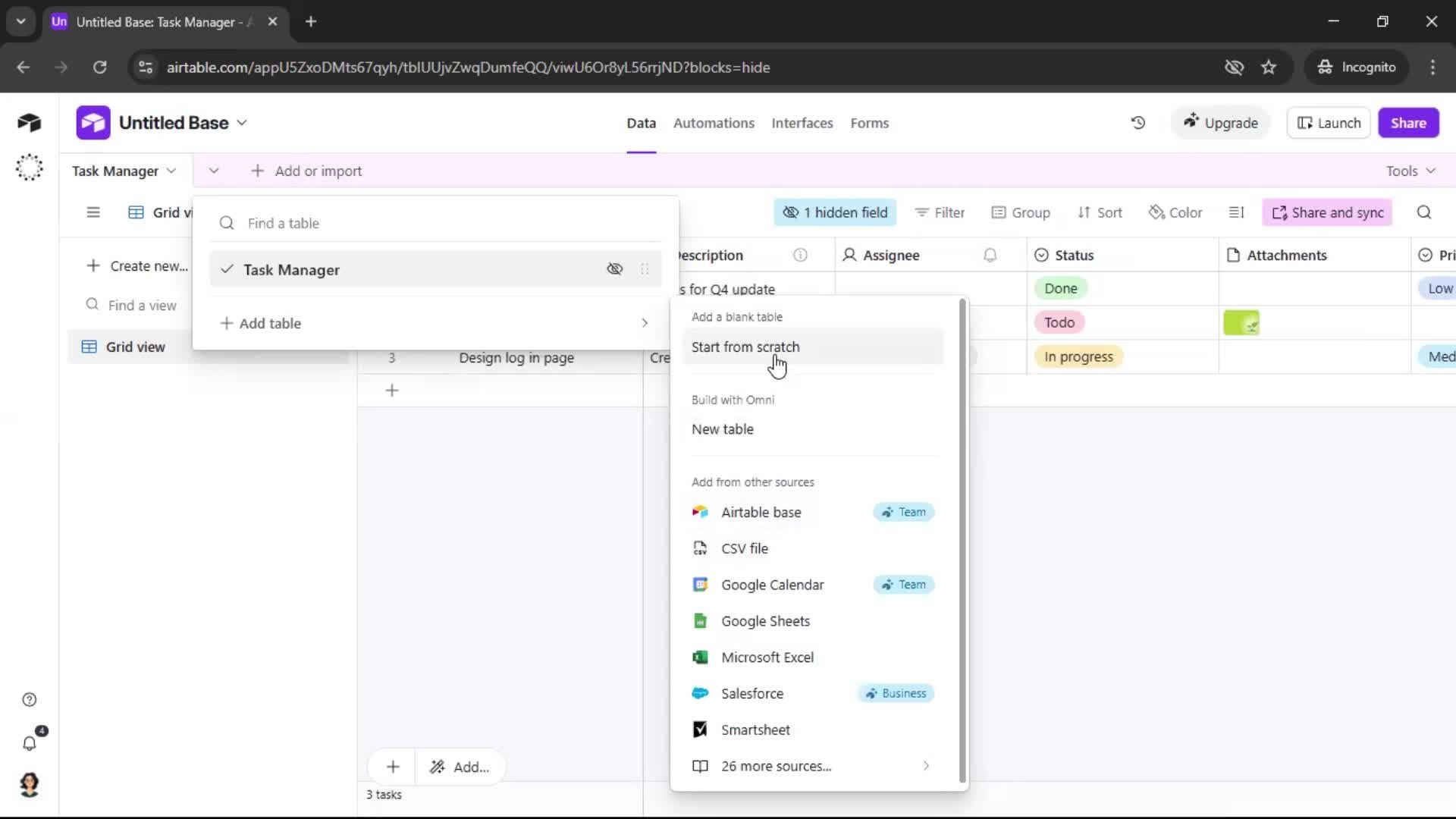
Task: Expand Add table submenu arrow
Action: point(645,323)
